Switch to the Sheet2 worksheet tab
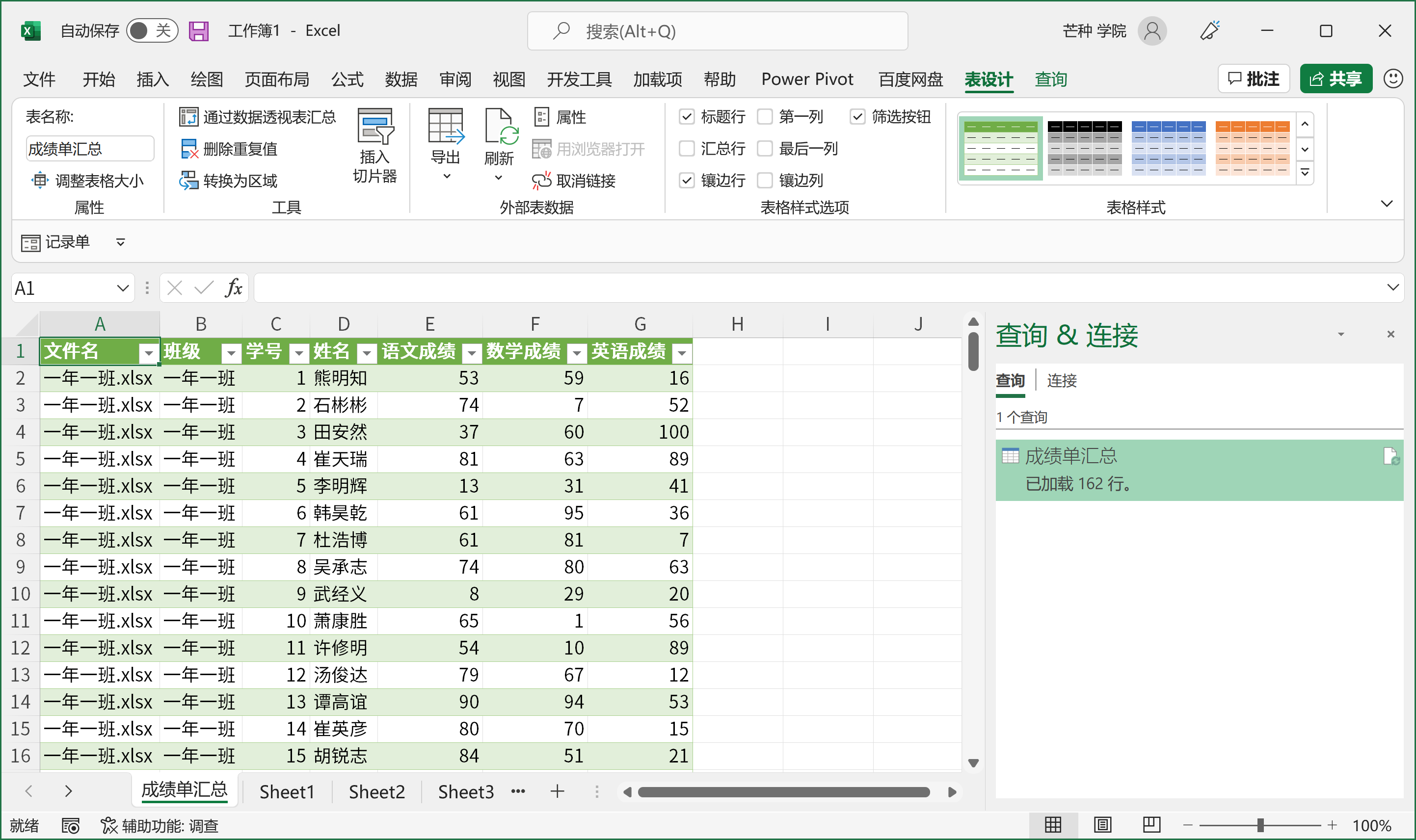 (x=376, y=791)
